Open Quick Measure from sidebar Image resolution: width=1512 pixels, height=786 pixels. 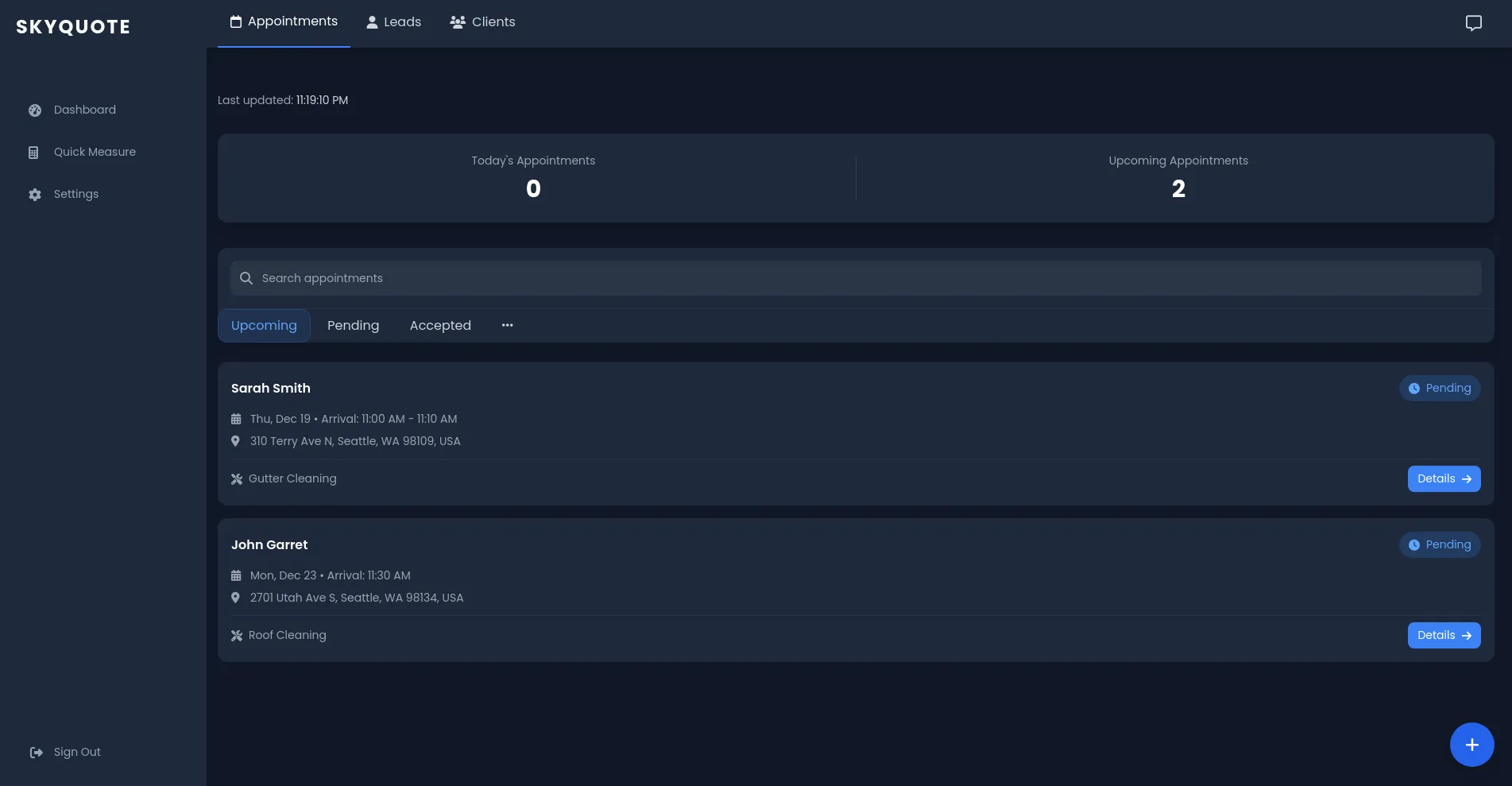click(x=95, y=152)
